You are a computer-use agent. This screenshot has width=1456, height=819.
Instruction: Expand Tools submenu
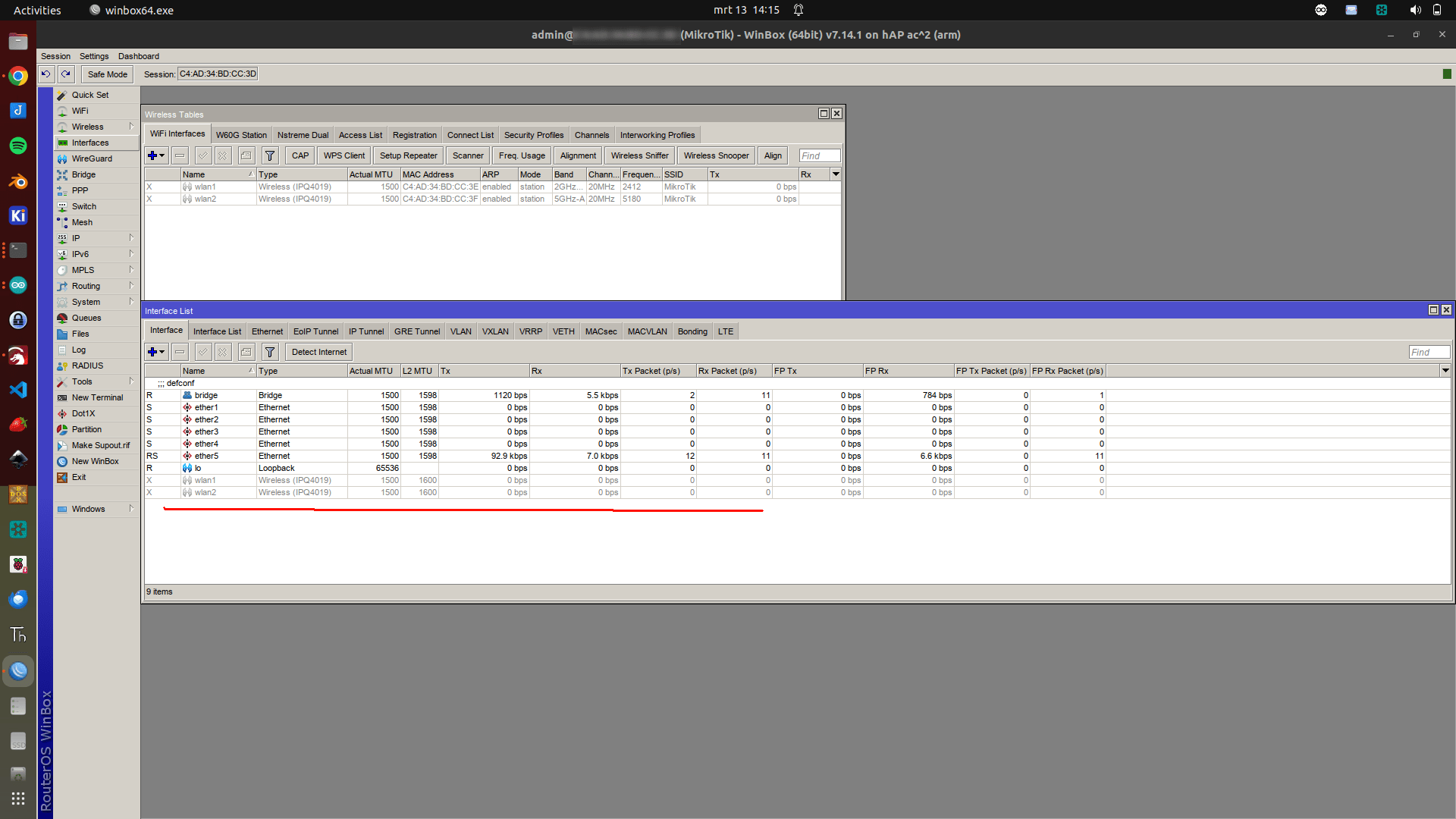[x=131, y=381]
